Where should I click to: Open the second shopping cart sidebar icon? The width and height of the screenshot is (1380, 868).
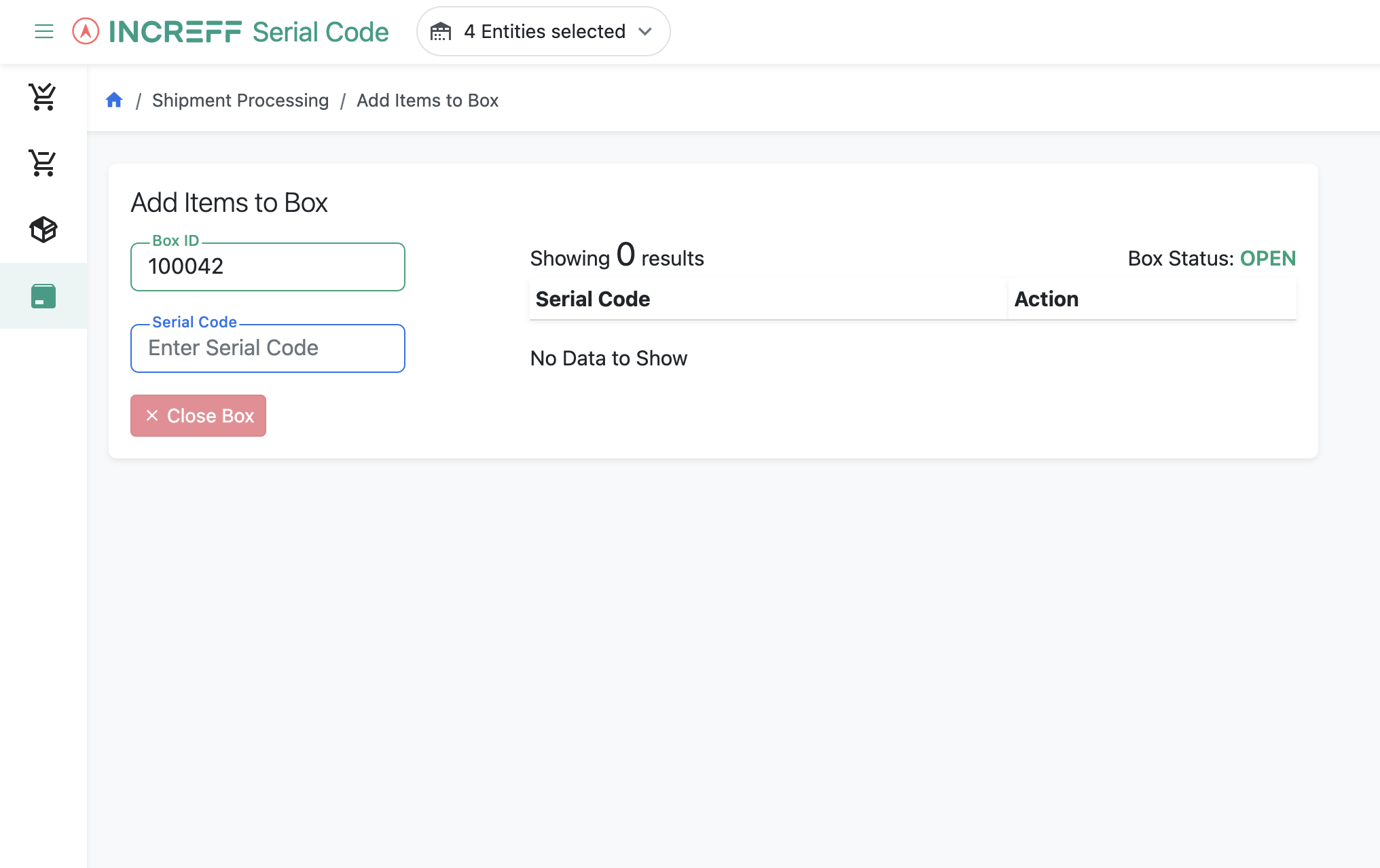point(43,163)
